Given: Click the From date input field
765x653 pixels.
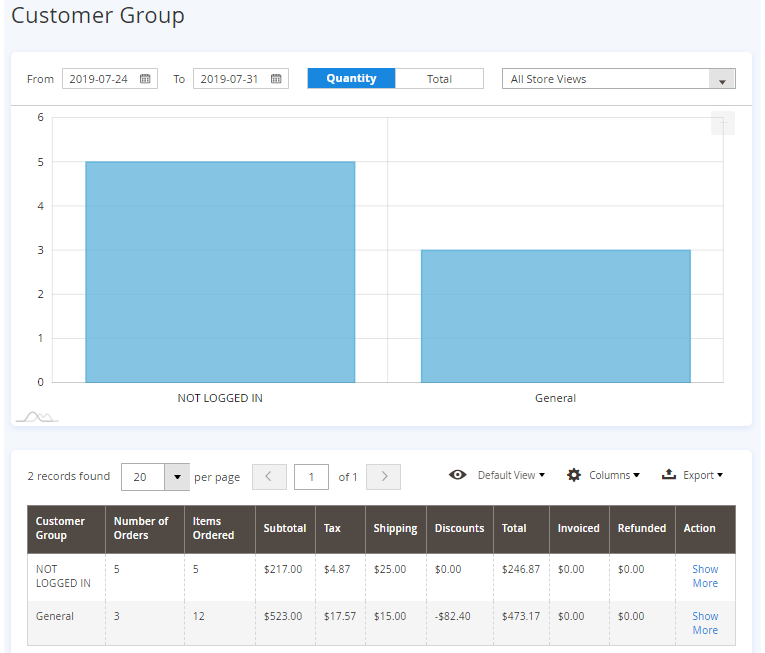Looking at the screenshot, I should click(x=100, y=79).
